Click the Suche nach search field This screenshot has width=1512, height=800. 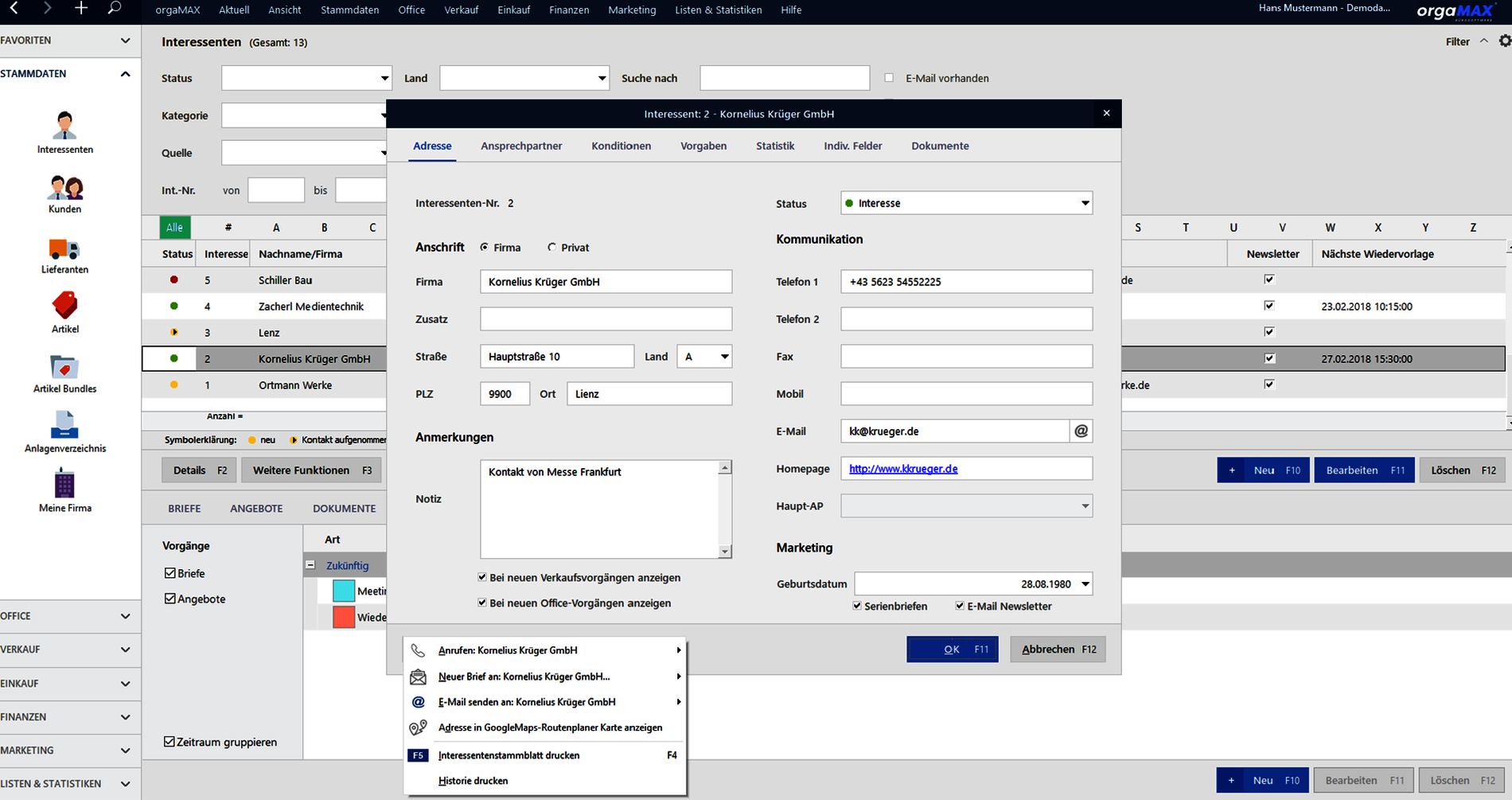coord(785,78)
